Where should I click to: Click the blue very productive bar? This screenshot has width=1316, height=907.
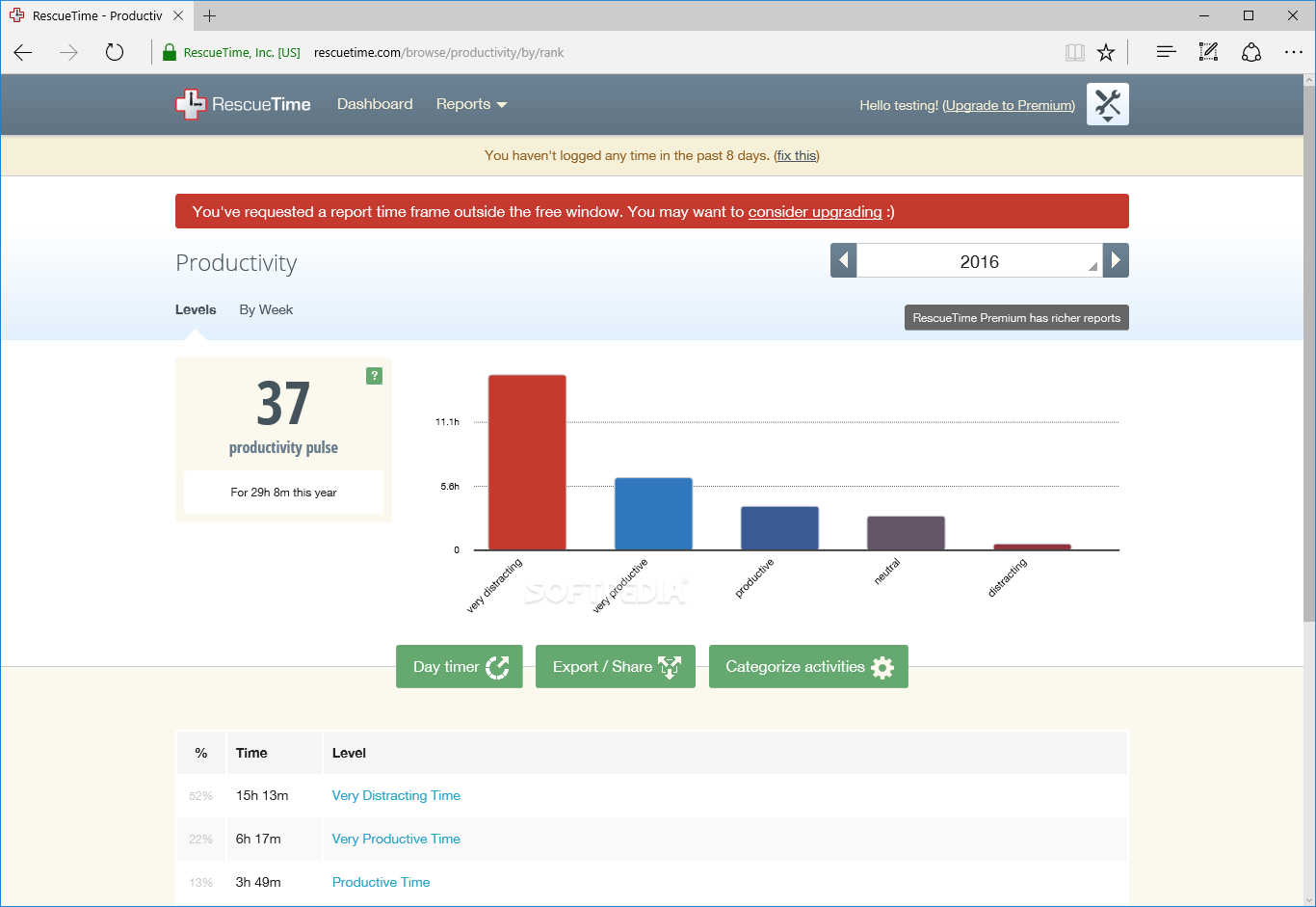tap(653, 514)
